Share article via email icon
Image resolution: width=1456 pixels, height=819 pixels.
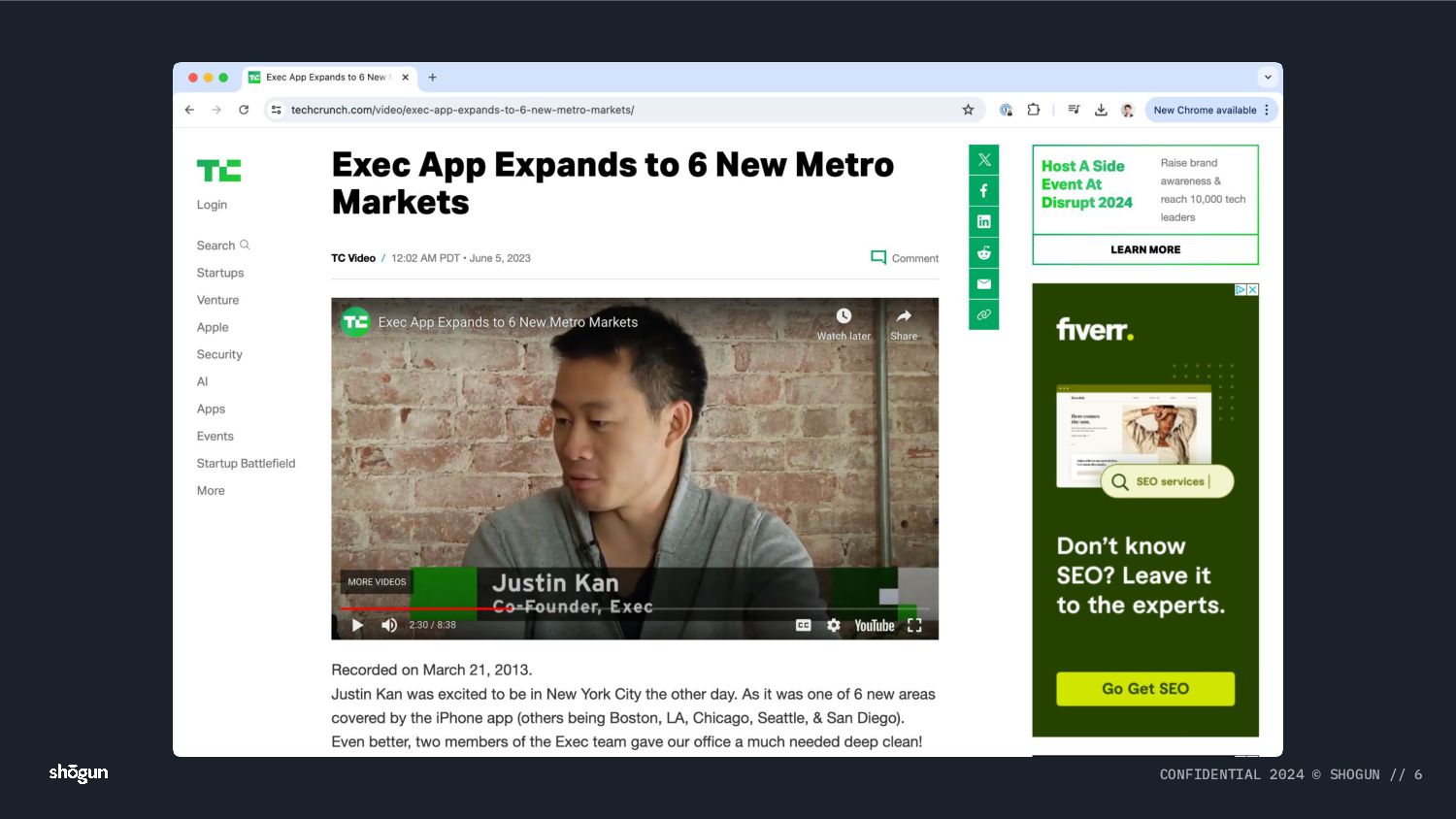point(983,284)
